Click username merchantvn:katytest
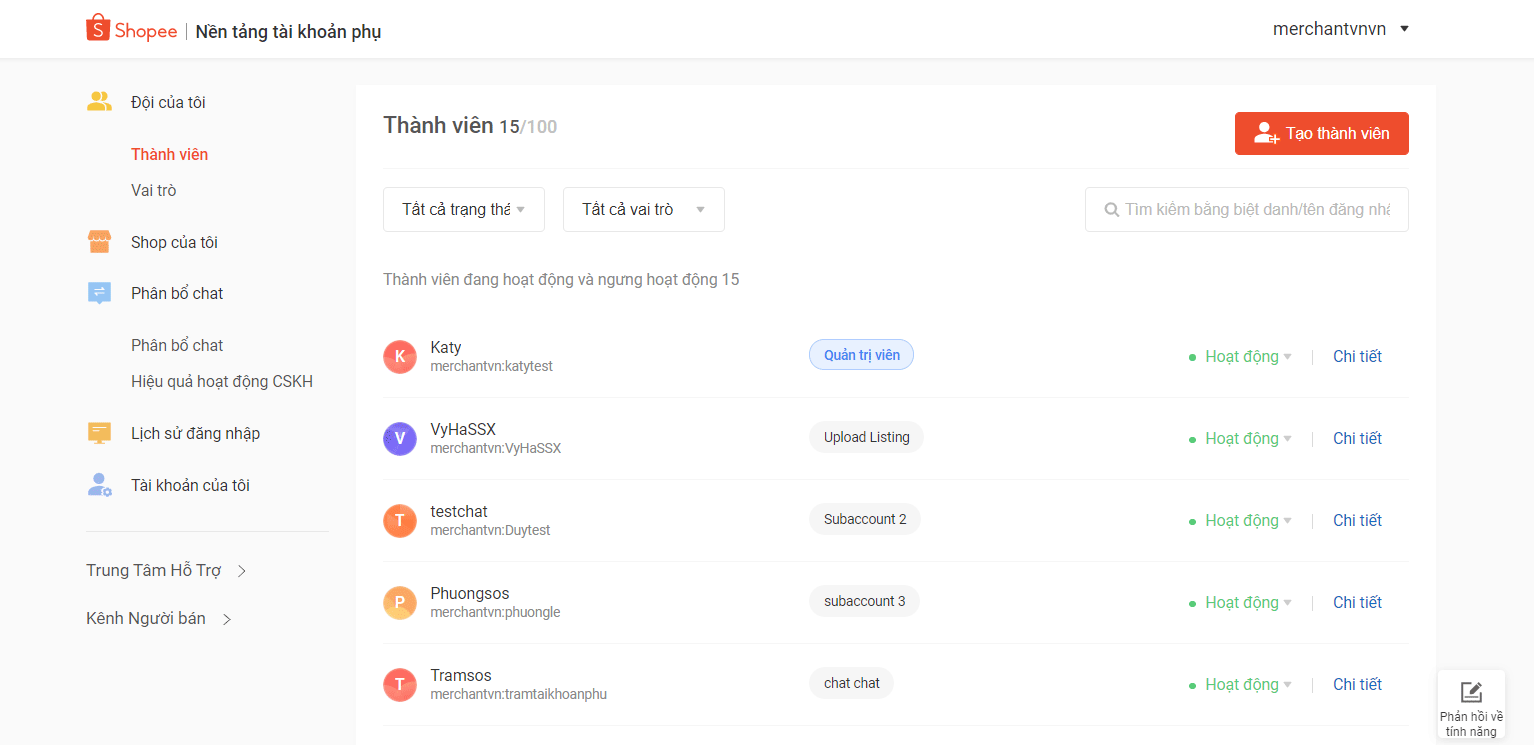 491,367
